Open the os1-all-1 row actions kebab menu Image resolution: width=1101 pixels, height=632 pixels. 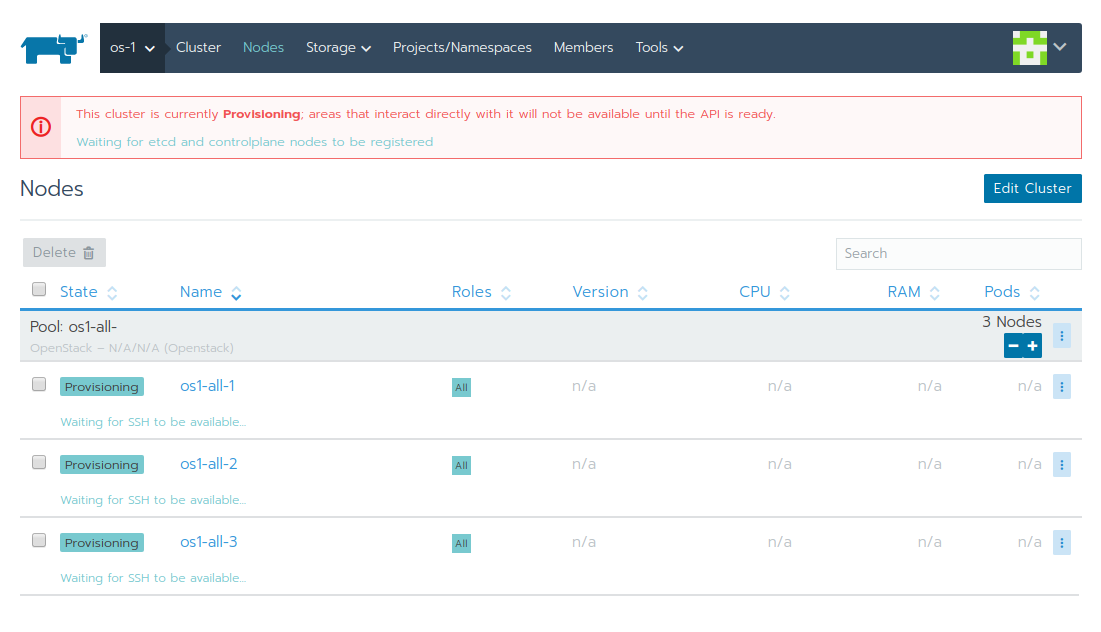1061,386
